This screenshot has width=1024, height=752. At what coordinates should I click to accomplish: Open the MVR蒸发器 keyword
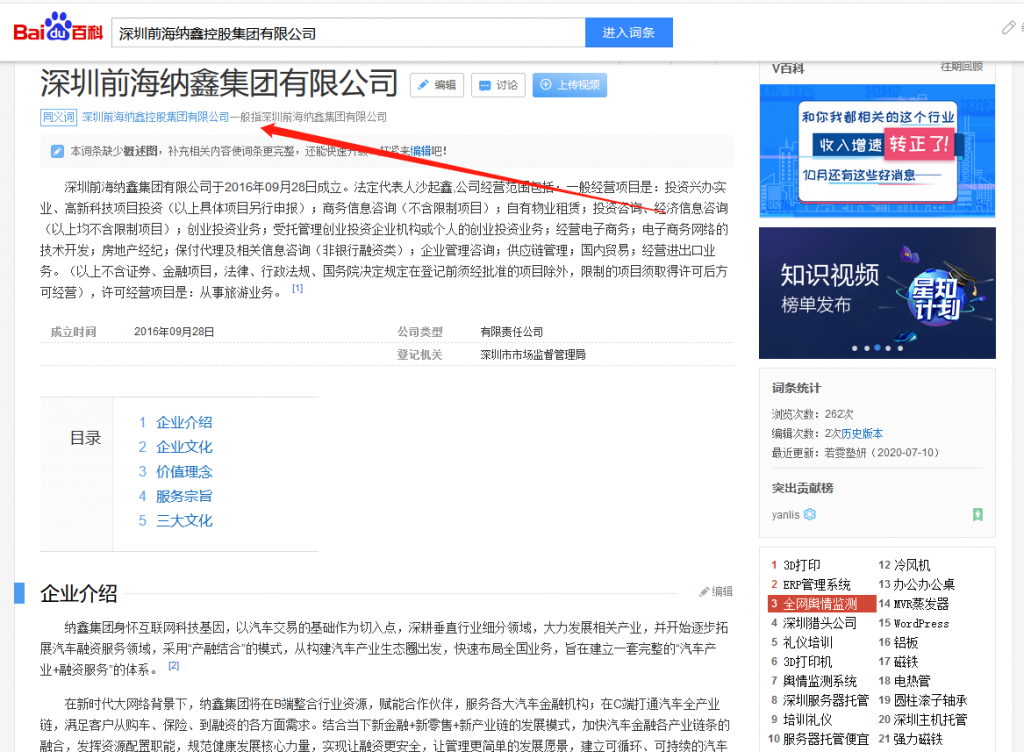[921, 604]
